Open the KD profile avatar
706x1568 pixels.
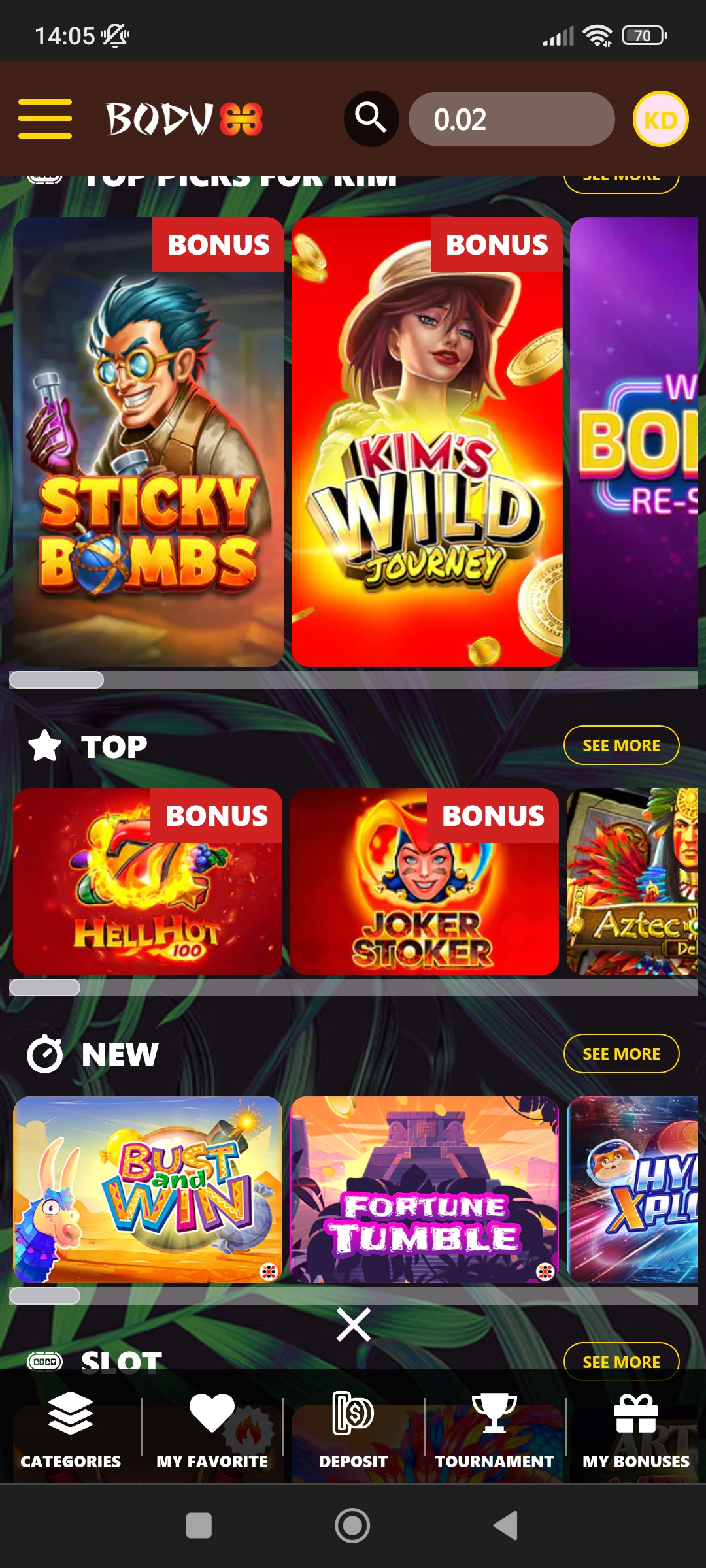point(660,119)
